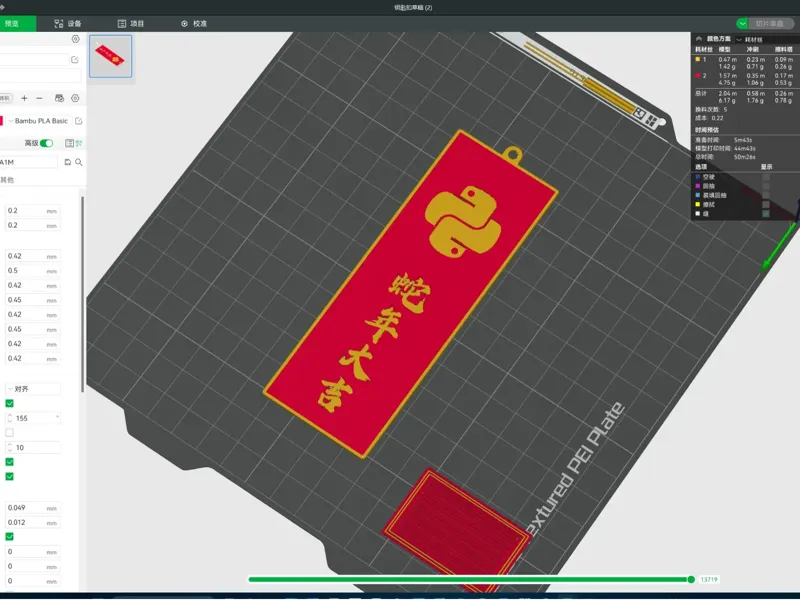
Task: Click the stepper arrows of the 10 field
Action: pyautogui.click(x=10, y=447)
